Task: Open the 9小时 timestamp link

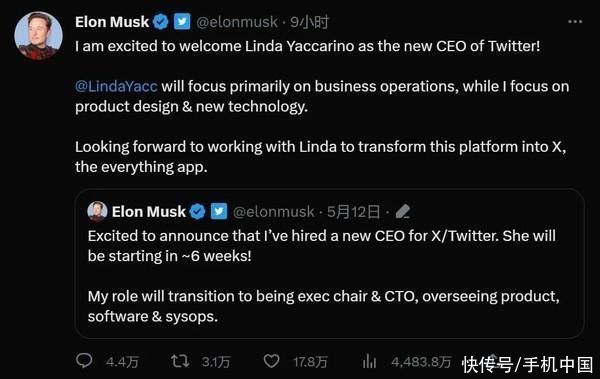Action: tap(309, 22)
